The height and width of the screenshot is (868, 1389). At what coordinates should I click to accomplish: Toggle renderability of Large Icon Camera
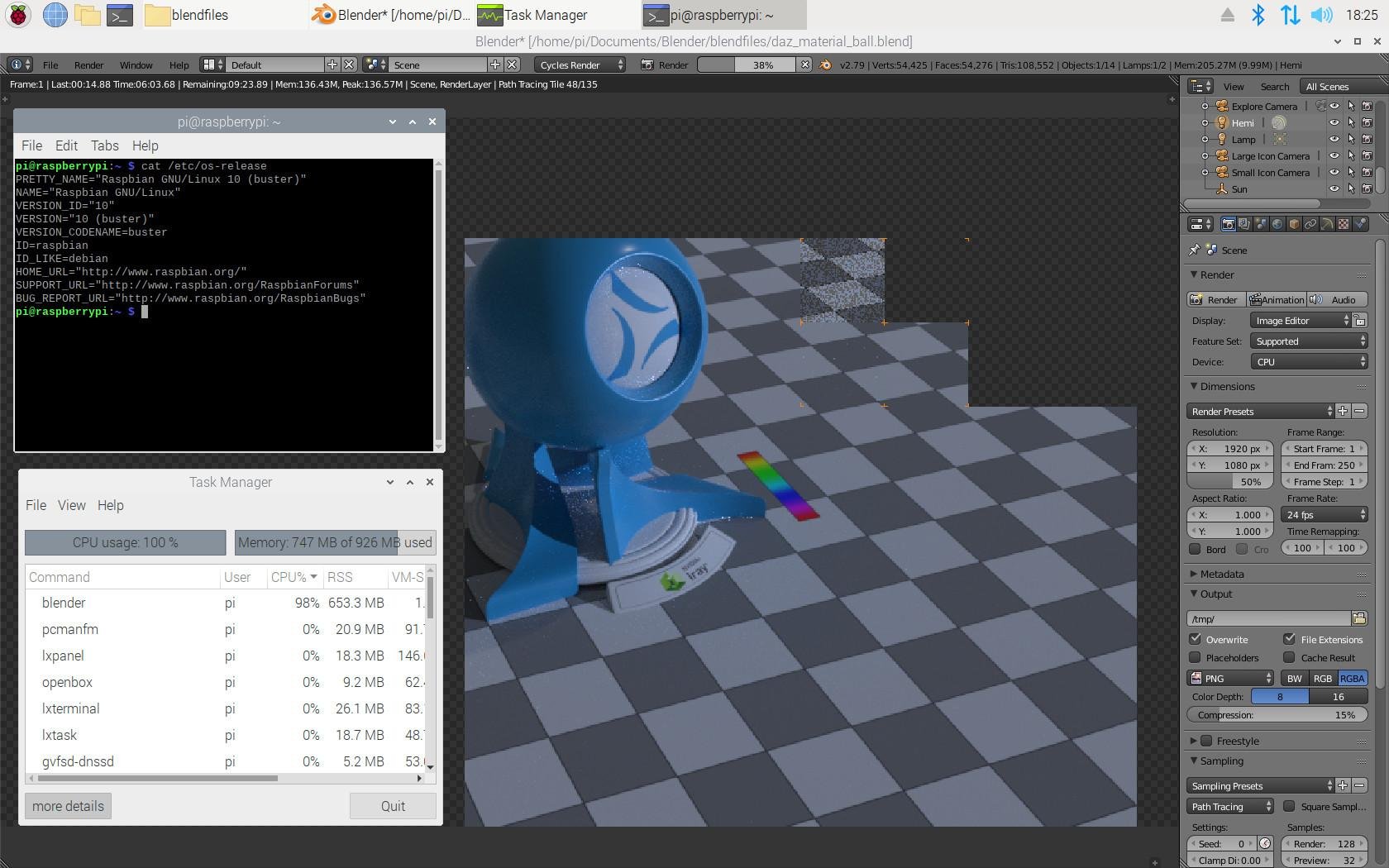tap(1368, 155)
